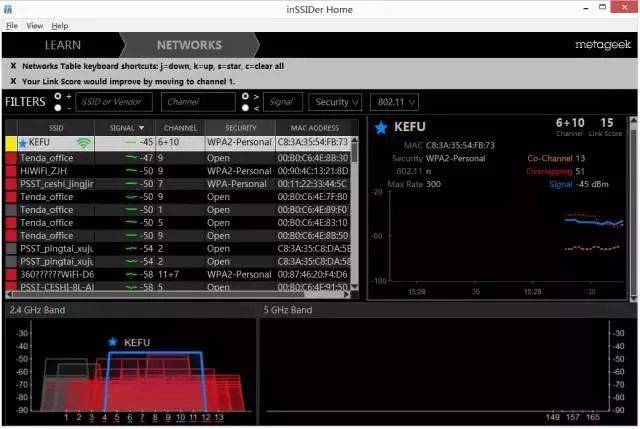The image size is (640, 429).
Task: Sort by SSID column header
Action: point(56,128)
